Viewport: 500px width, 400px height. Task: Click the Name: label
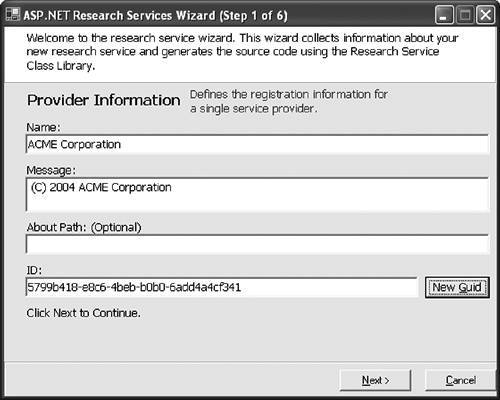point(43,127)
